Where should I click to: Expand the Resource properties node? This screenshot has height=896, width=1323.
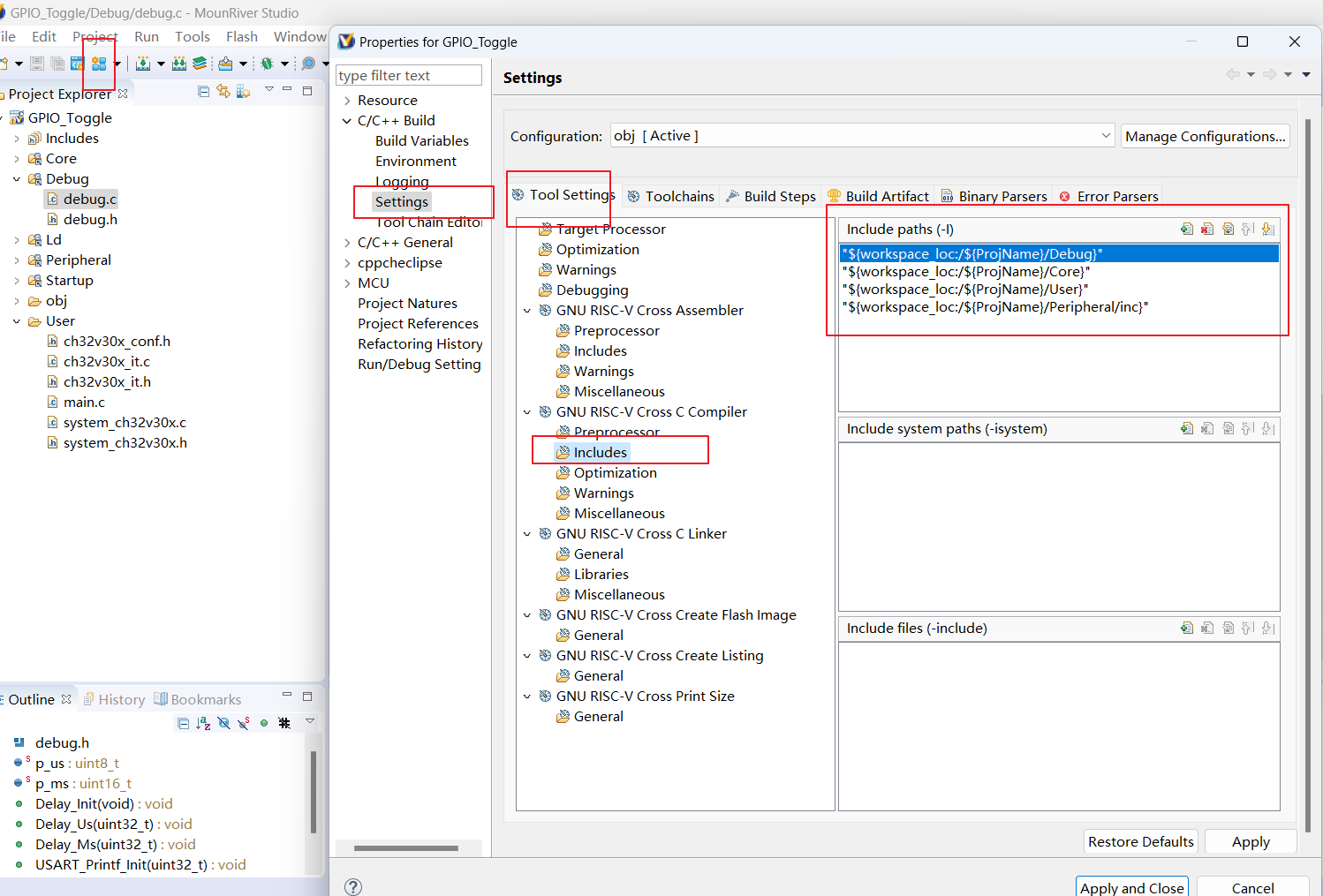coord(347,101)
